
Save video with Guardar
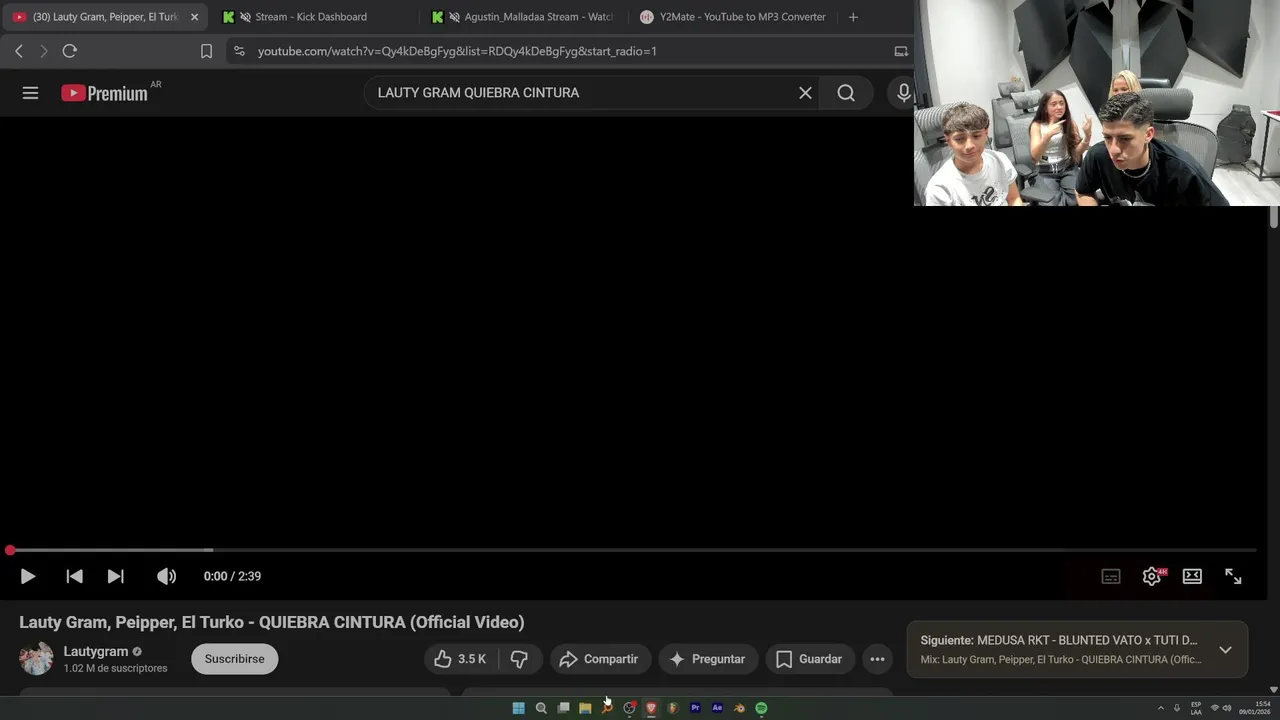coord(809,659)
